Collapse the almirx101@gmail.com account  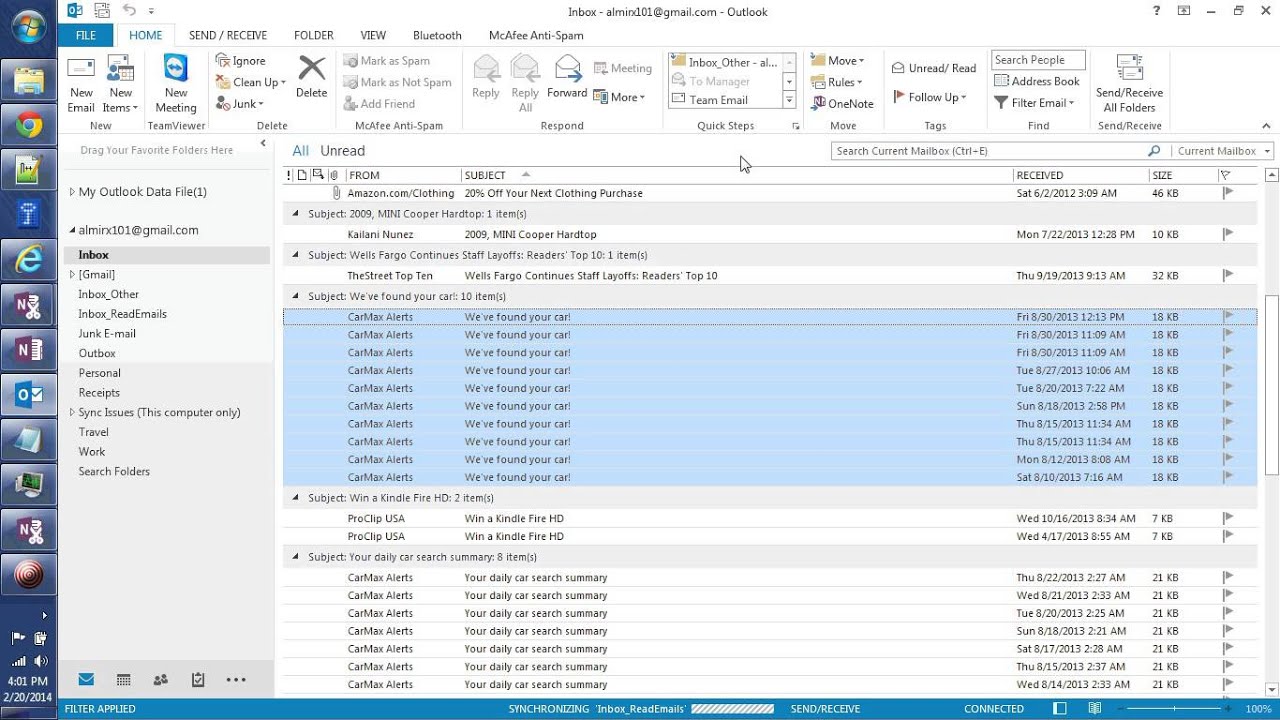pos(72,230)
